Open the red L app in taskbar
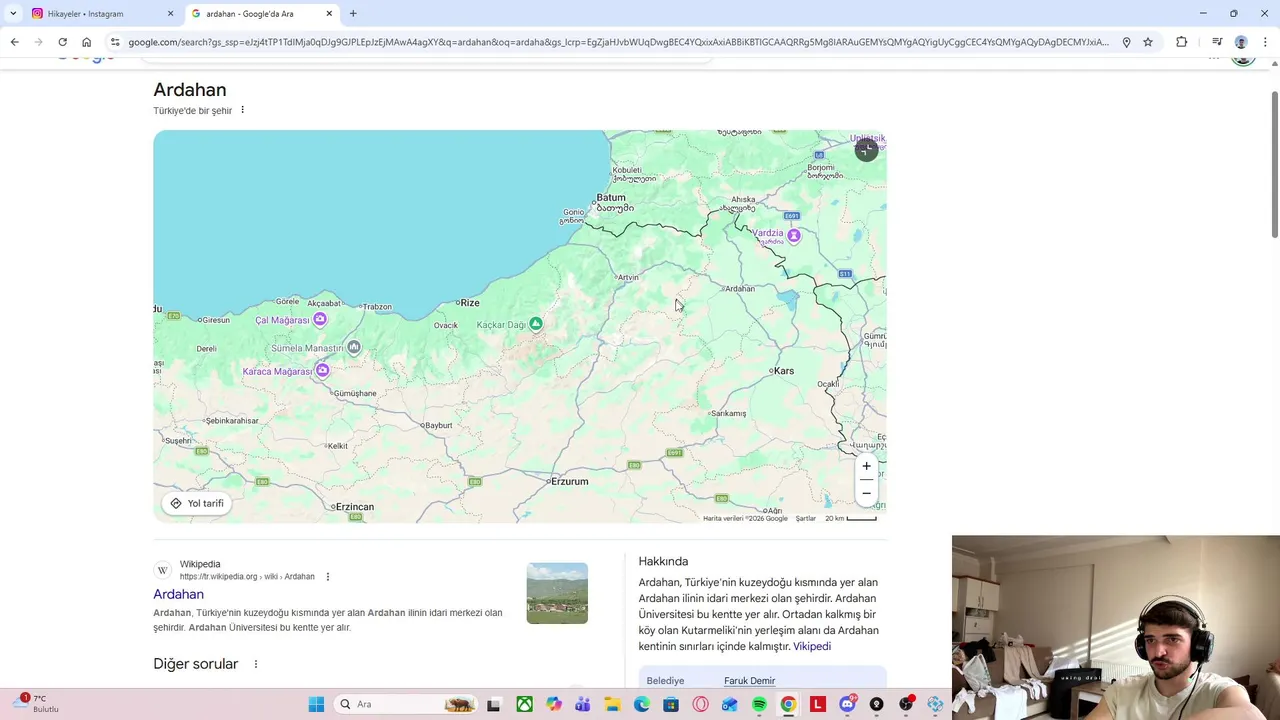The image size is (1280, 720). pyautogui.click(x=818, y=704)
